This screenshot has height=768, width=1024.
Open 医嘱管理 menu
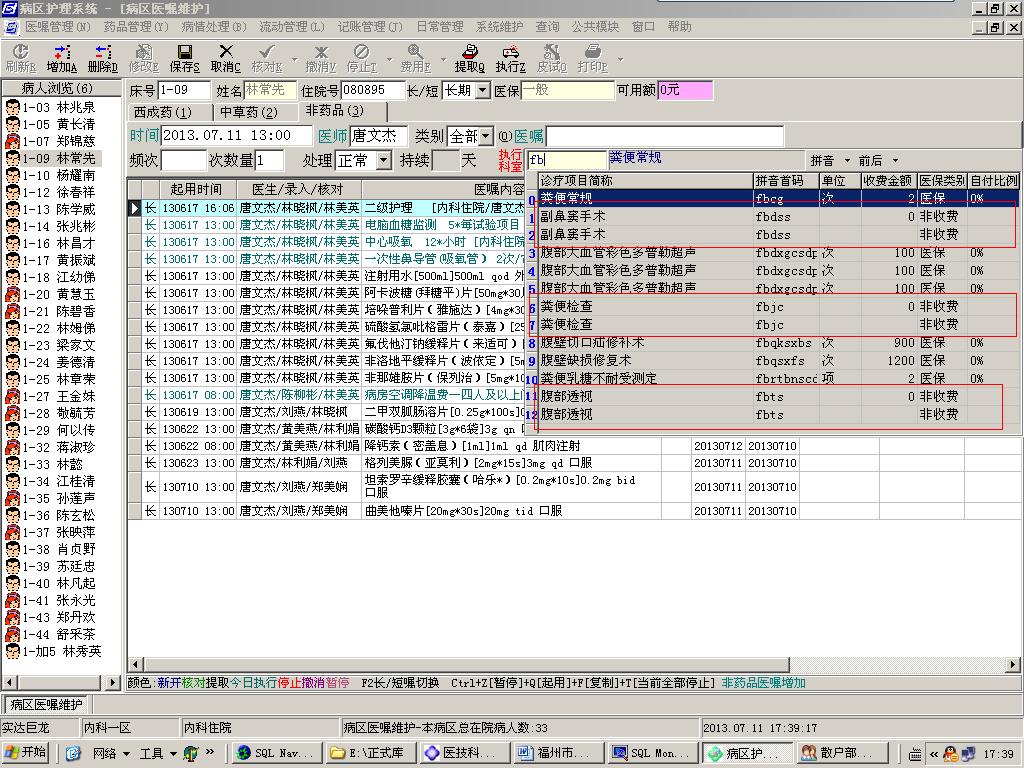57,27
